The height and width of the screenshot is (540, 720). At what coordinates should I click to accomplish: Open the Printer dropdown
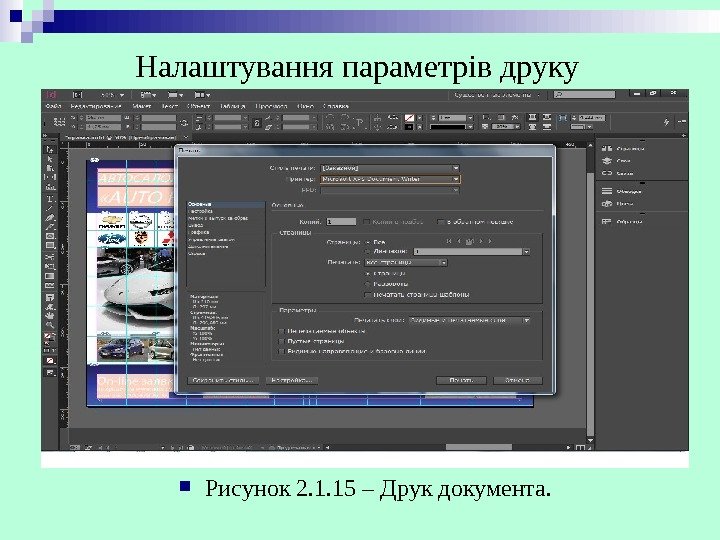390,179
